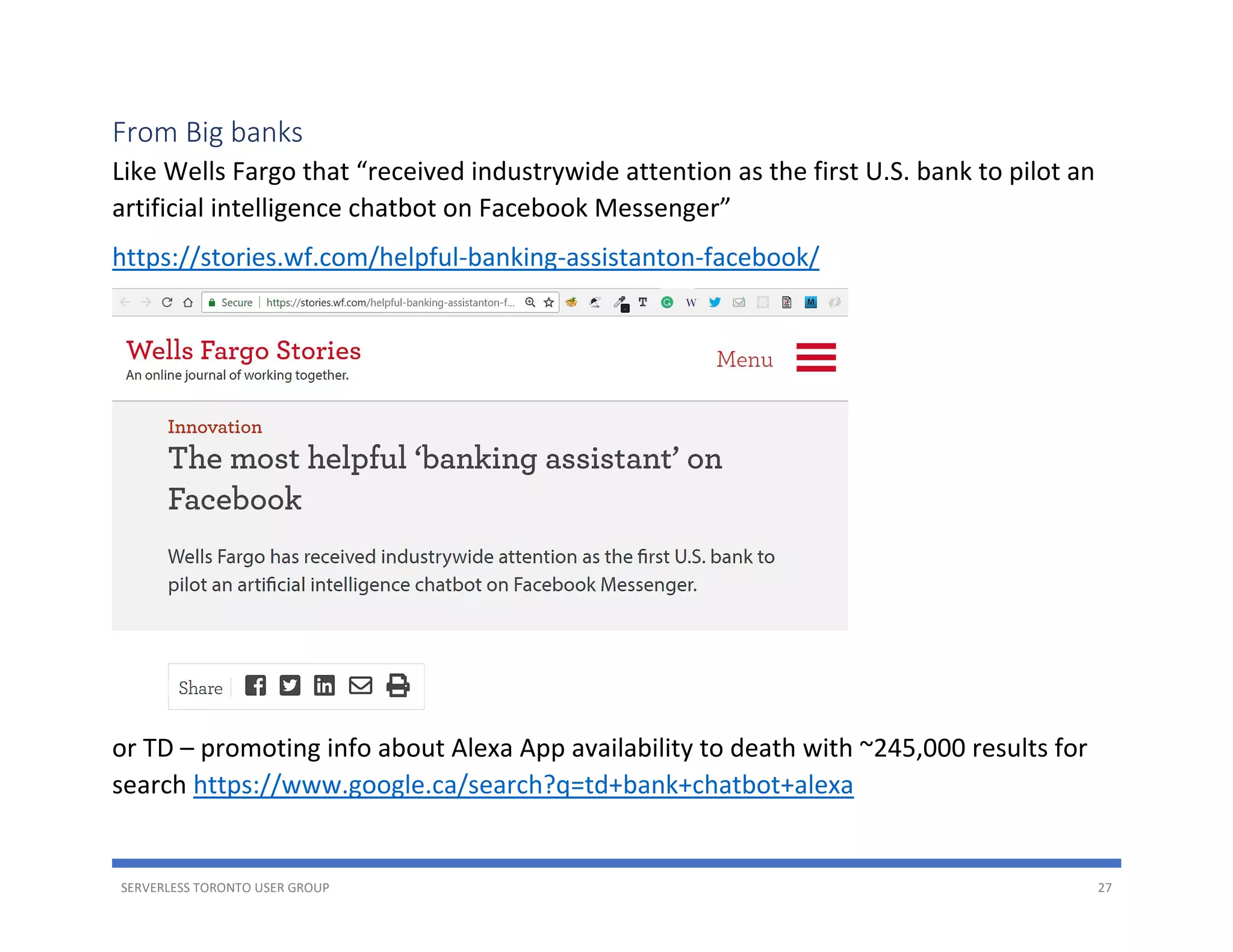Share the article by email icon

pyautogui.click(x=361, y=685)
